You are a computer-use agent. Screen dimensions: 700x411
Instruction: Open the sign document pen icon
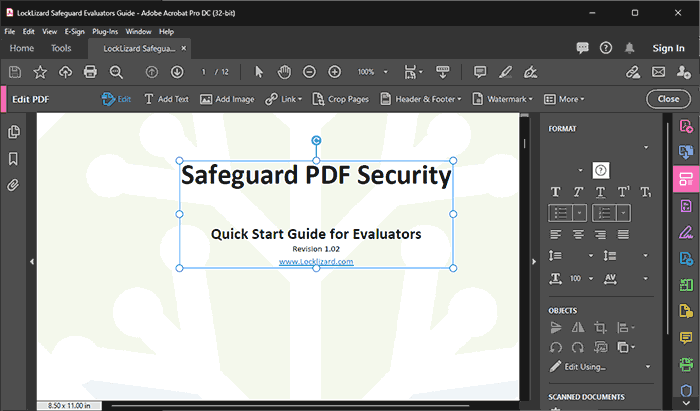[530, 72]
